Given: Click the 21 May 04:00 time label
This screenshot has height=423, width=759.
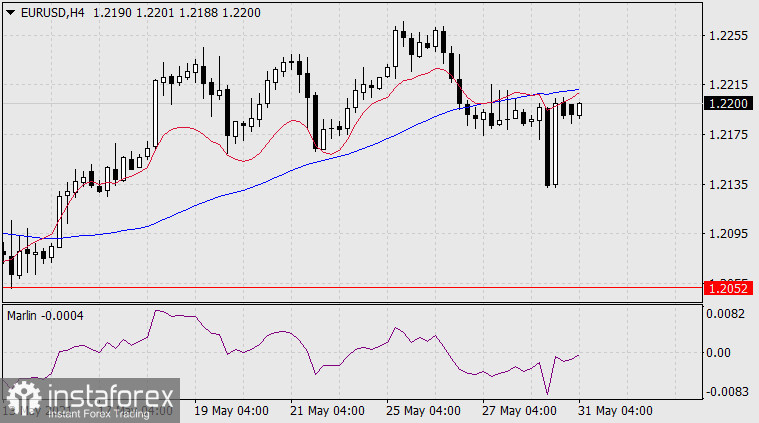Looking at the screenshot, I should [x=327, y=411].
